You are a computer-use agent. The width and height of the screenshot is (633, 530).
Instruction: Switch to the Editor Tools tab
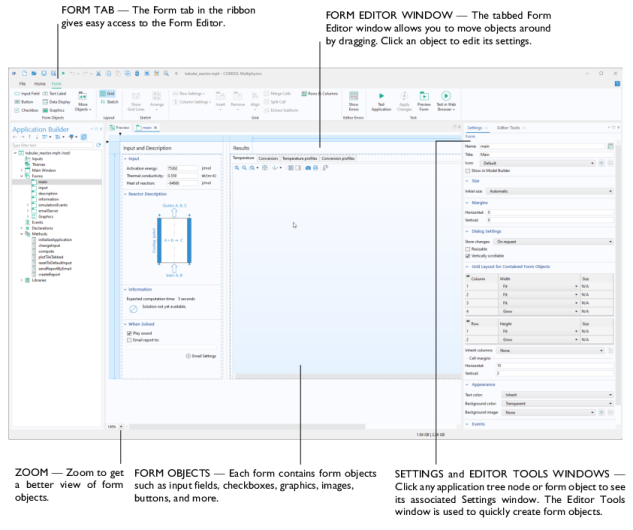click(x=508, y=128)
